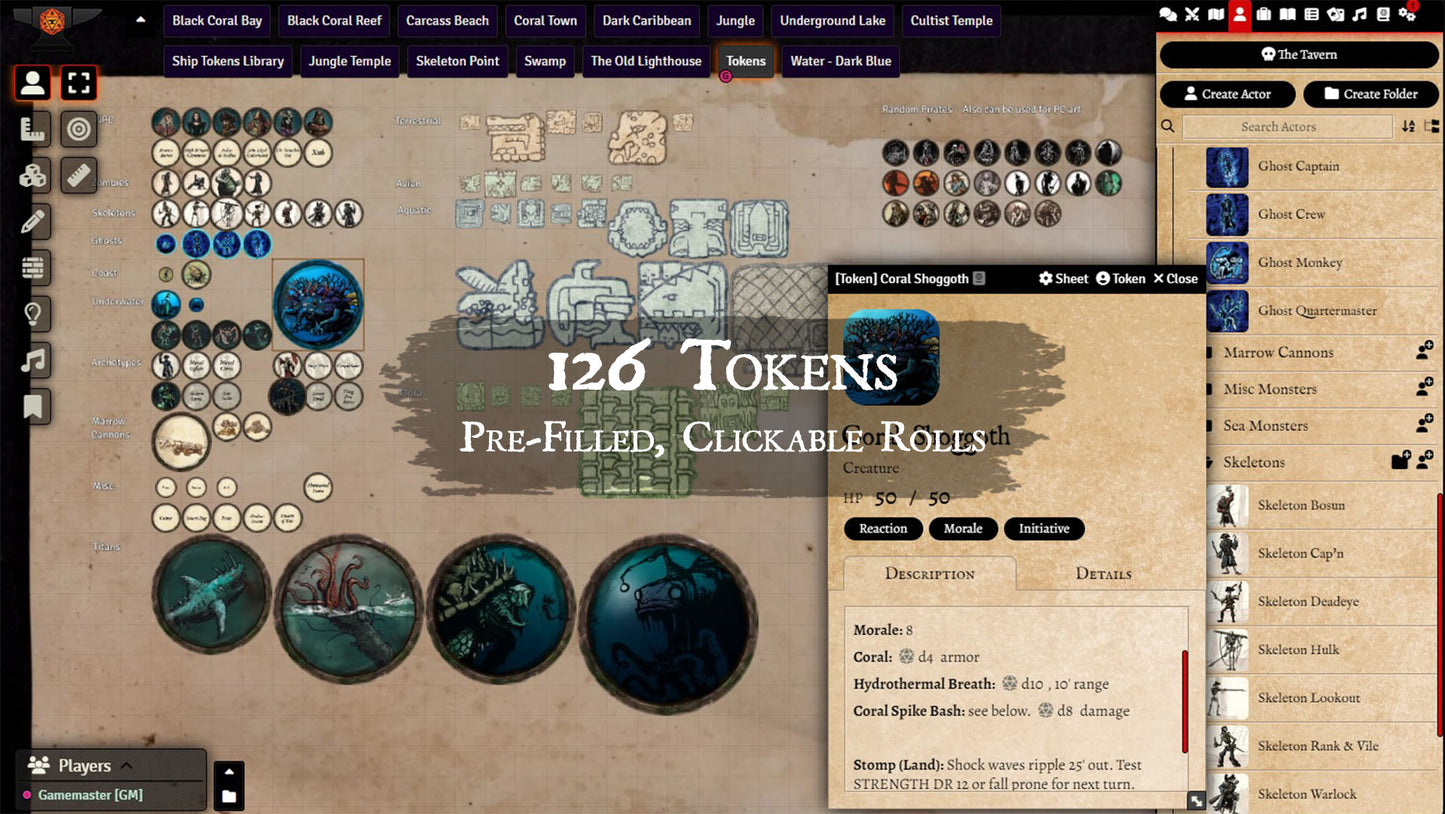This screenshot has width=1445, height=814.
Task: Select the Drawing pencil tools
Action: pyautogui.click(x=33, y=221)
